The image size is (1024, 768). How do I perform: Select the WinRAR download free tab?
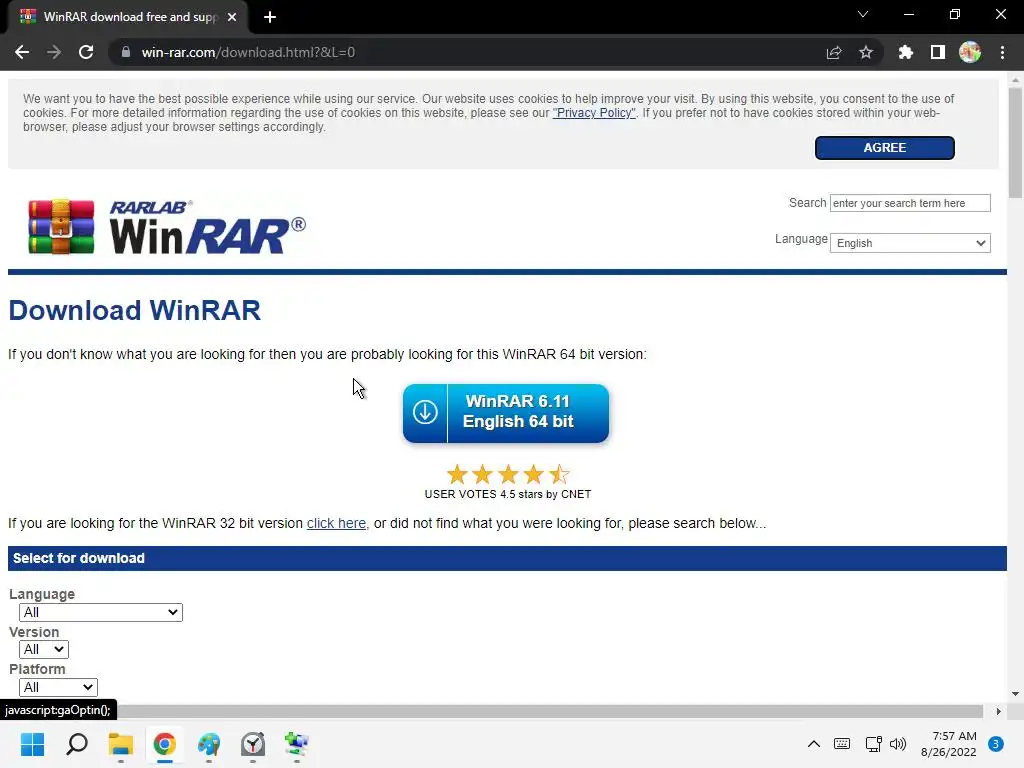(x=128, y=17)
